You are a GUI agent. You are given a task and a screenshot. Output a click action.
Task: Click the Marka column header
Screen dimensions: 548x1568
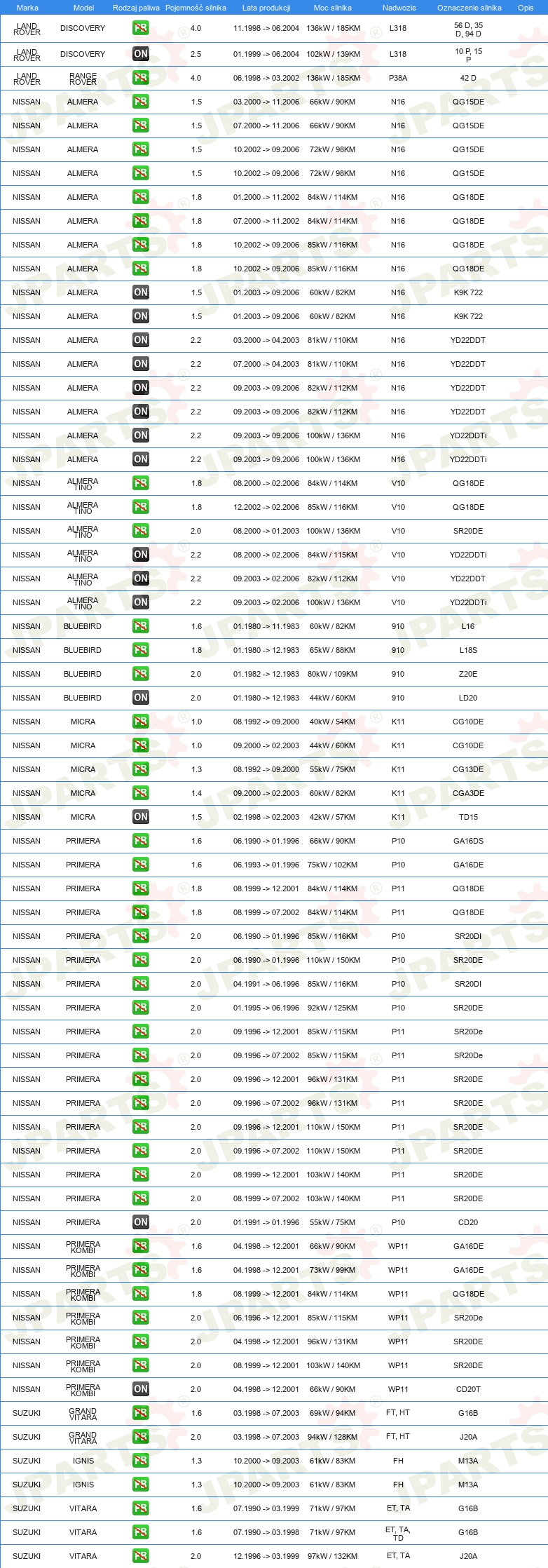coord(27,8)
